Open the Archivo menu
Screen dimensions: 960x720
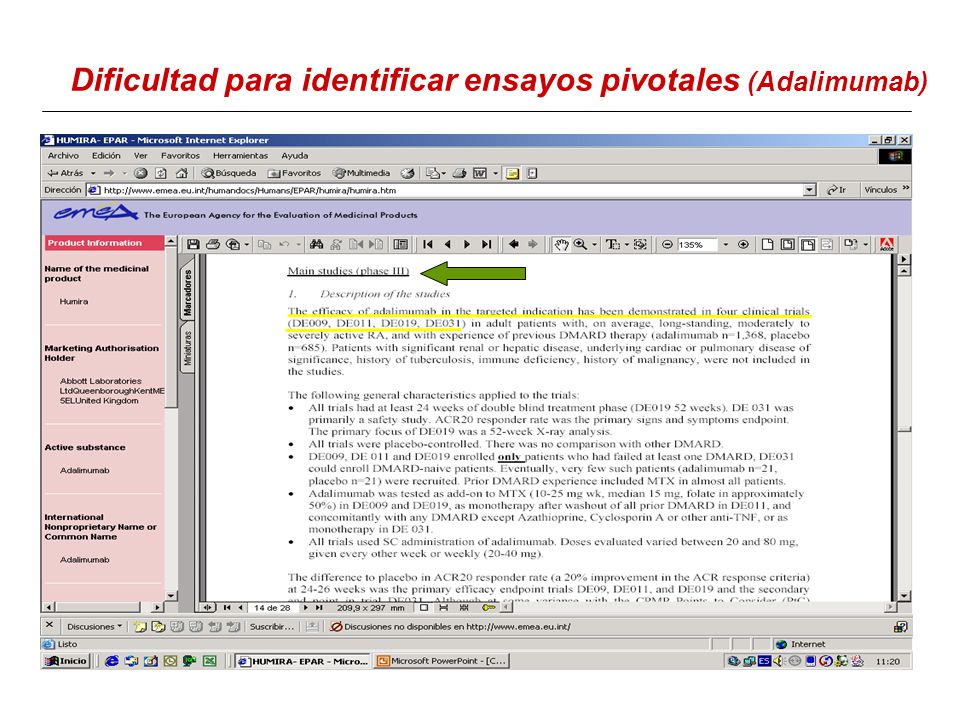[x=63, y=156]
